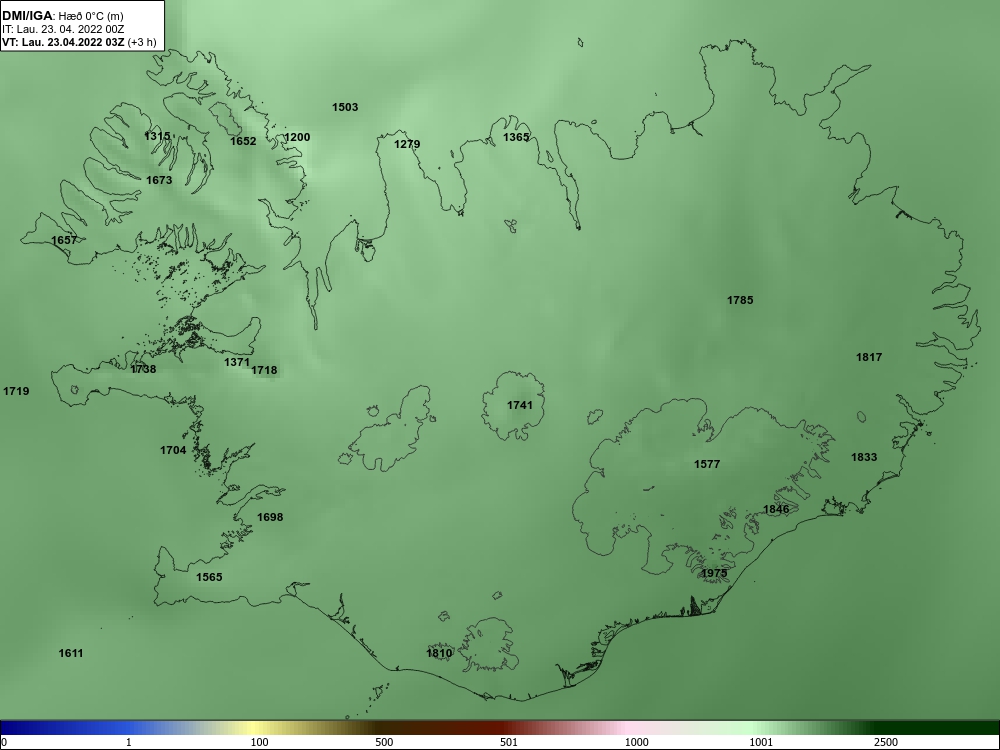Click legend tick label 2500

click(x=887, y=742)
